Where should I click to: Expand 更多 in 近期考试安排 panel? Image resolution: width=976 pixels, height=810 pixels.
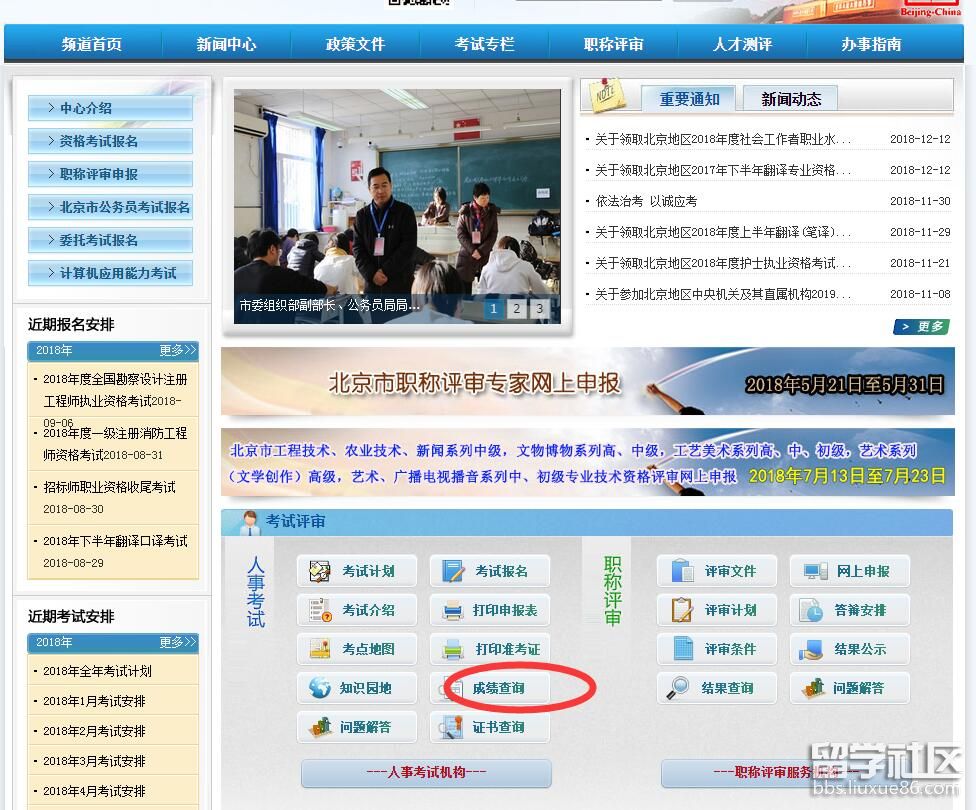178,642
